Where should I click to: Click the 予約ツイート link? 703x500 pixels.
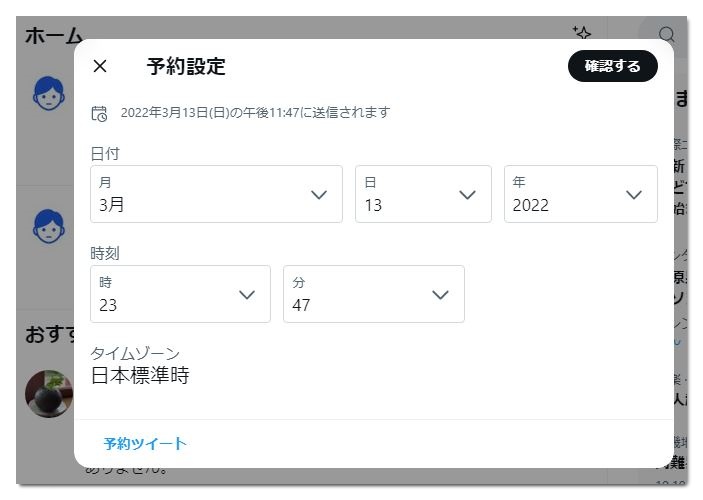point(145,443)
